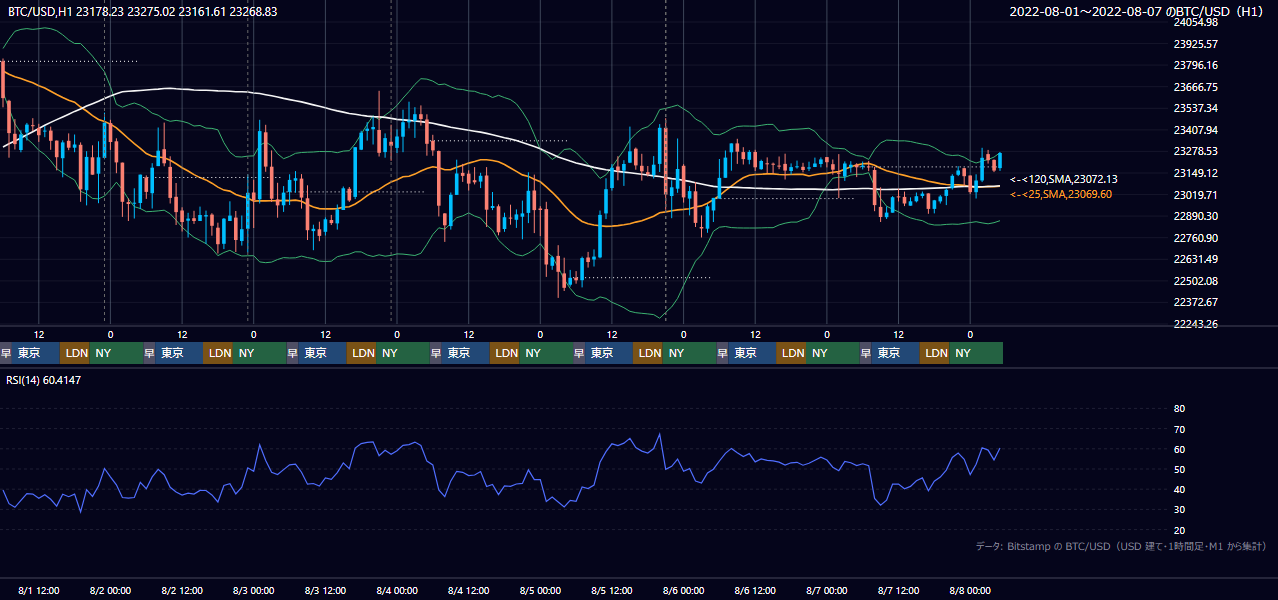This screenshot has height=600, width=1278.
Task: Click price axis label 22760.90
Action: click(x=1195, y=238)
